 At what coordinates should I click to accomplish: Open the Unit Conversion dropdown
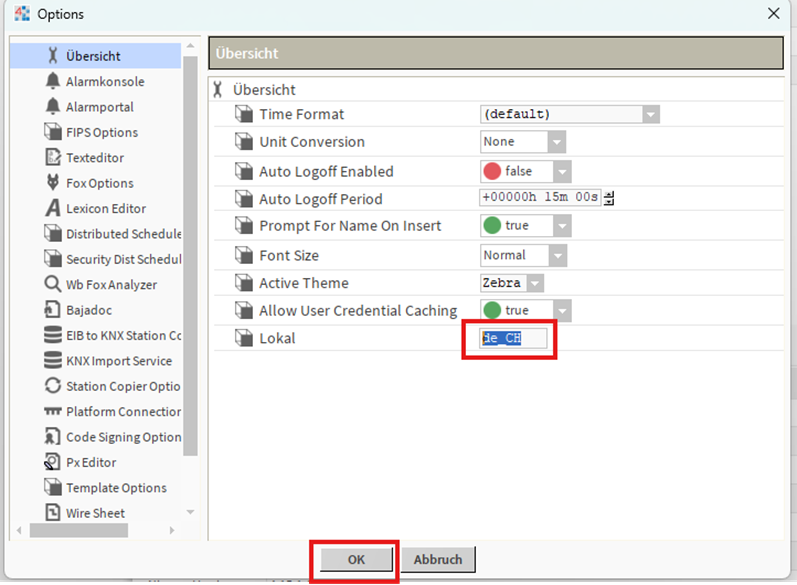tap(557, 142)
